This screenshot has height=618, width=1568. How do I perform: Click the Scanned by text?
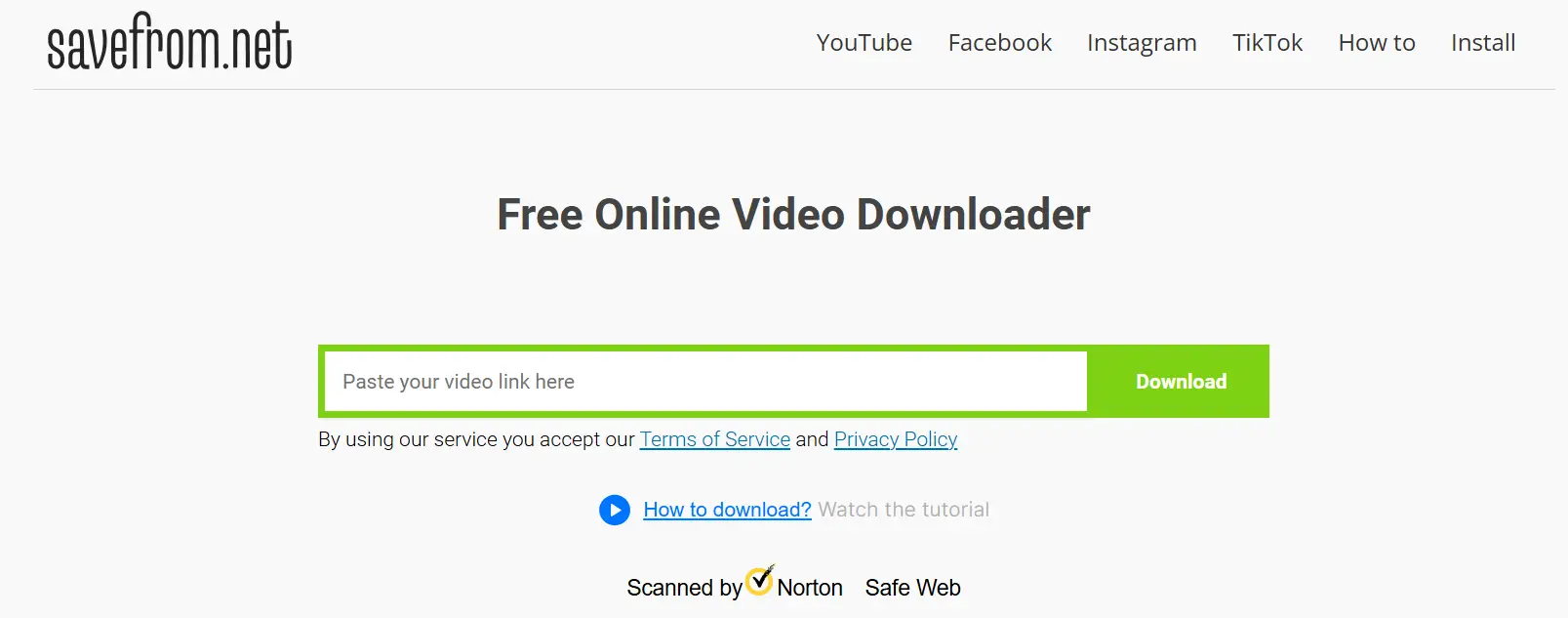pyautogui.click(x=685, y=588)
